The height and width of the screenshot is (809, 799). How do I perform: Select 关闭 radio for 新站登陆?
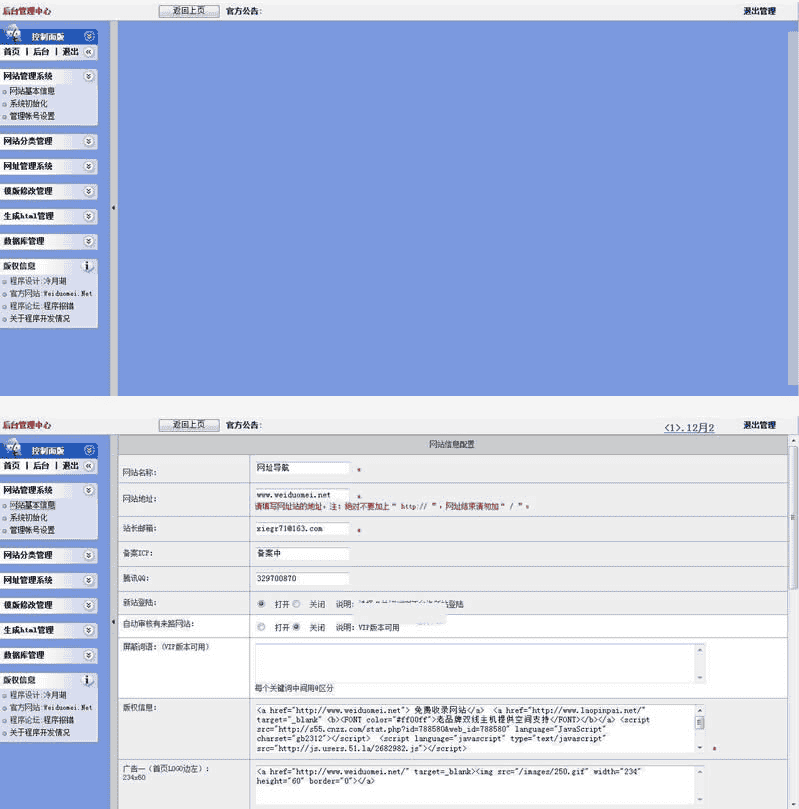tap(296, 604)
